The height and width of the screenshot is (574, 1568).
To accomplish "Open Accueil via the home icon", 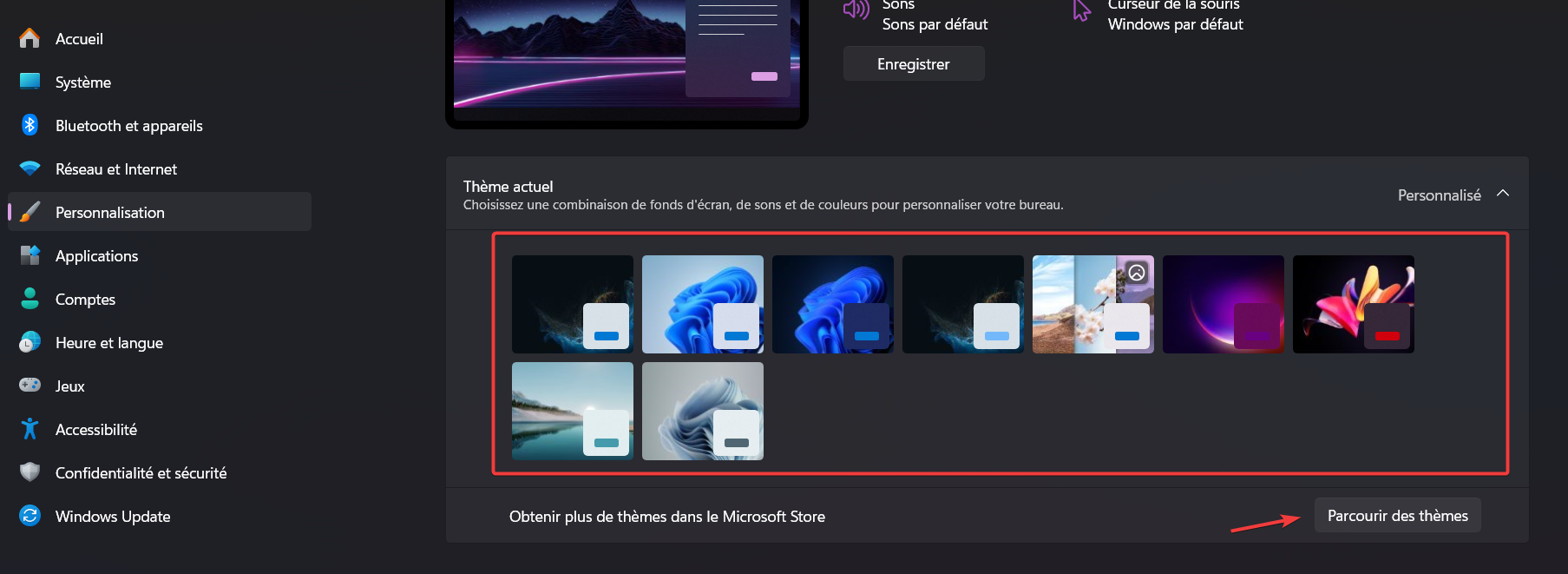I will tap(30, 38).
